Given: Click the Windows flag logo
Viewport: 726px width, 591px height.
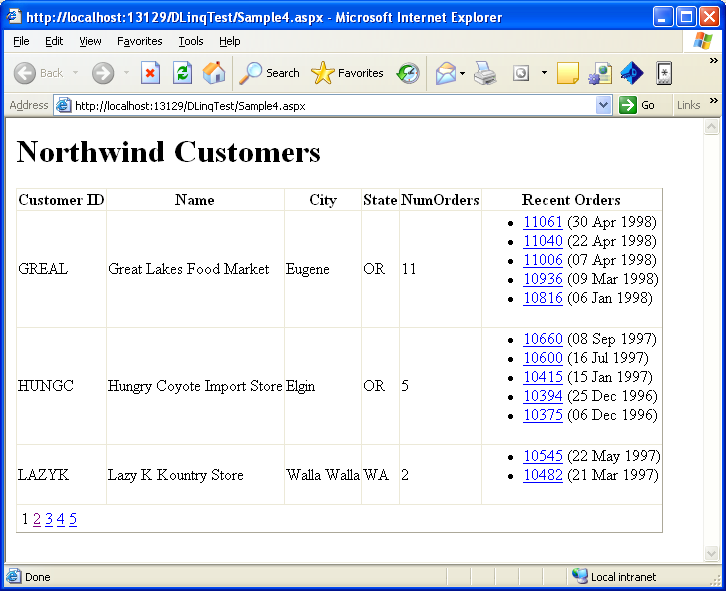Looking at the screenshot, I should (x=703, y=41).
